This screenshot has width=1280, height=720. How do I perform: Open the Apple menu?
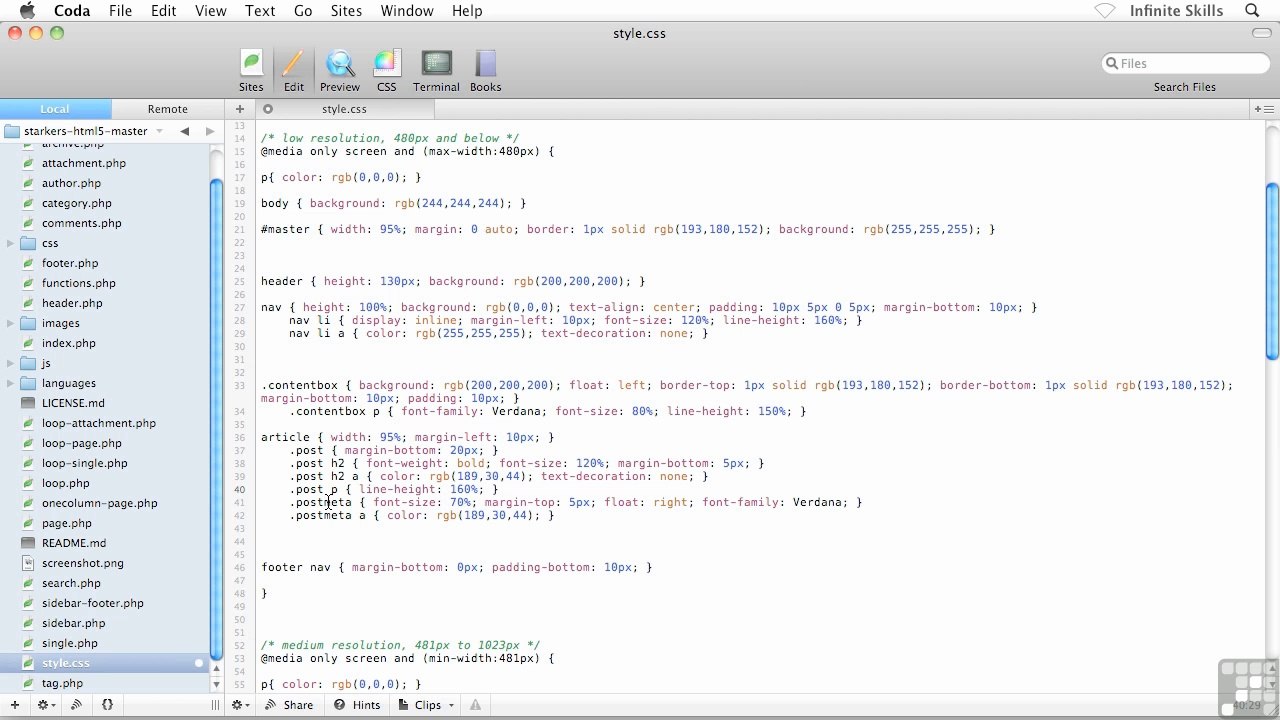[x=27, y=11]
